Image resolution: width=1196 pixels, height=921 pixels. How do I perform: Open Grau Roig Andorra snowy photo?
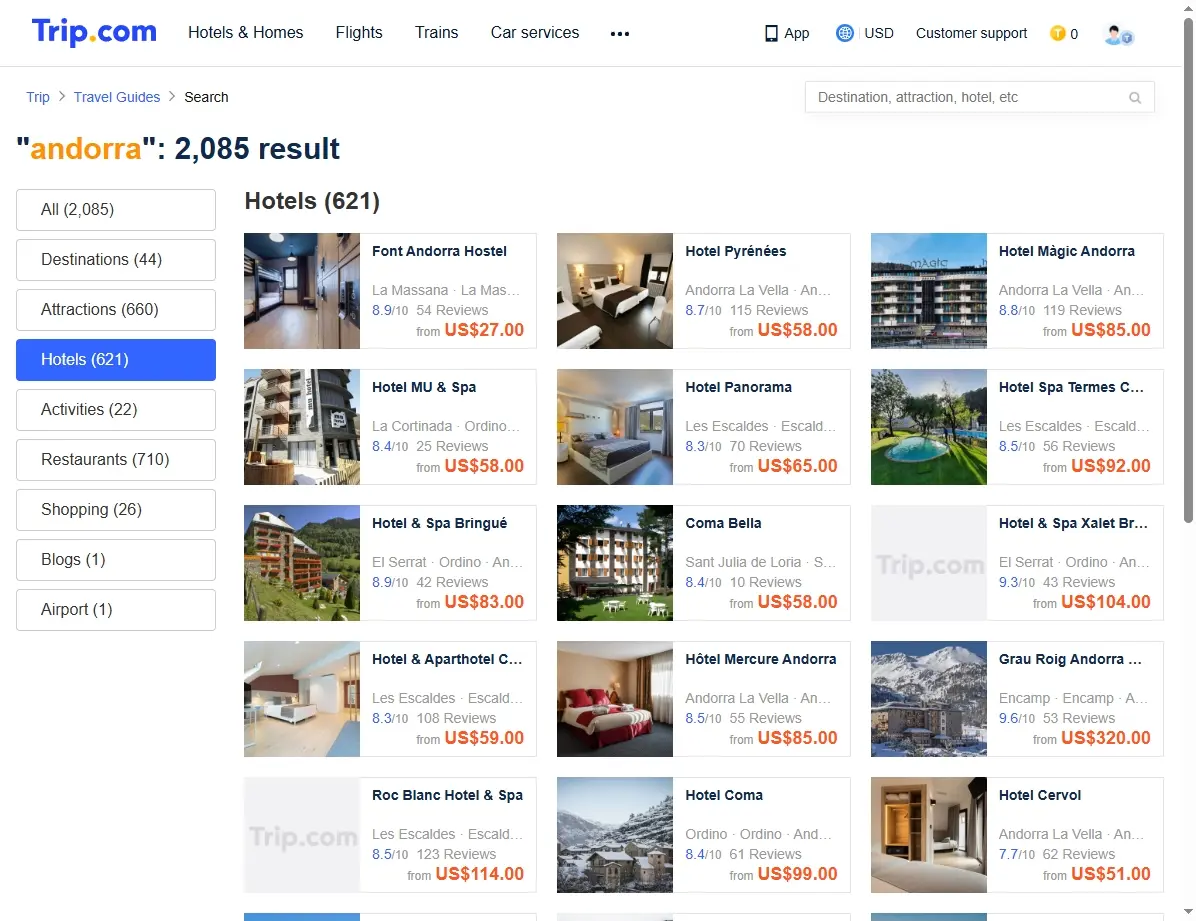[928, 699]
